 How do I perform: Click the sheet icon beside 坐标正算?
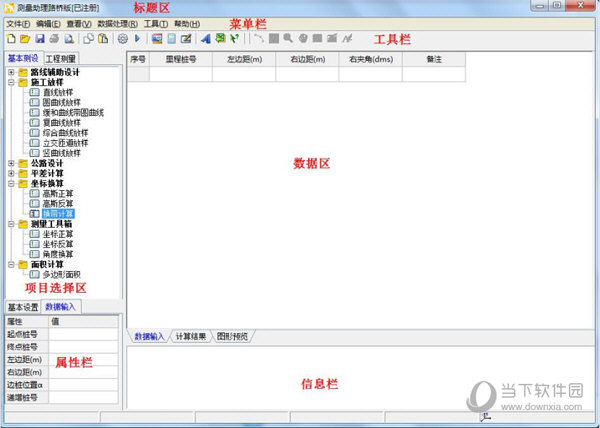click(x=34, y=234)
